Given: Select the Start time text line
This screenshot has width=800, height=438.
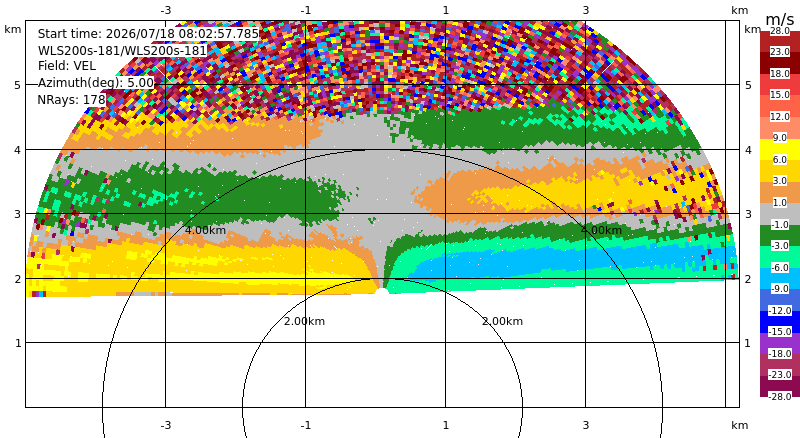Looking at the screenshot, I should (148, 34).
